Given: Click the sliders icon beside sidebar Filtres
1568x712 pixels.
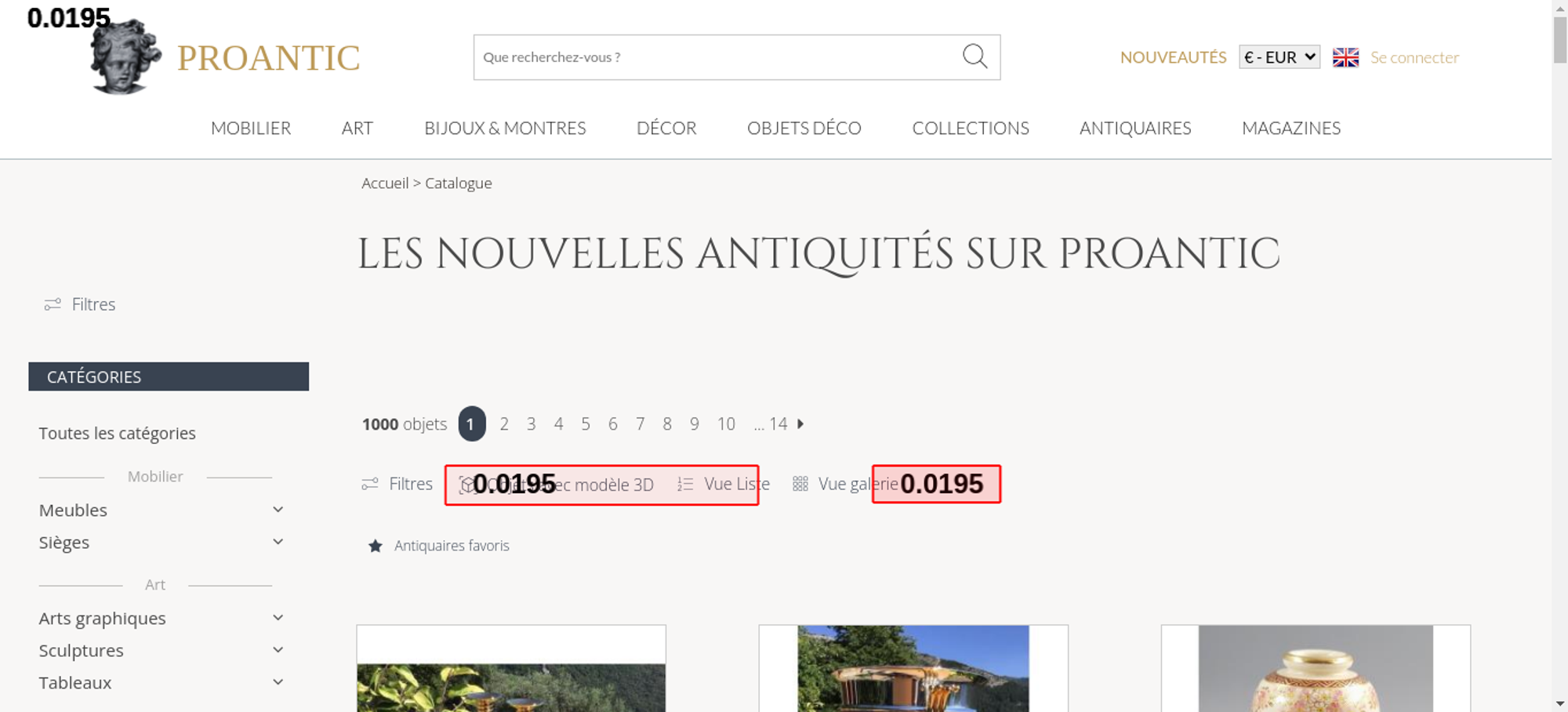Looking at the screenshot, I should click(x=53, y=304).
